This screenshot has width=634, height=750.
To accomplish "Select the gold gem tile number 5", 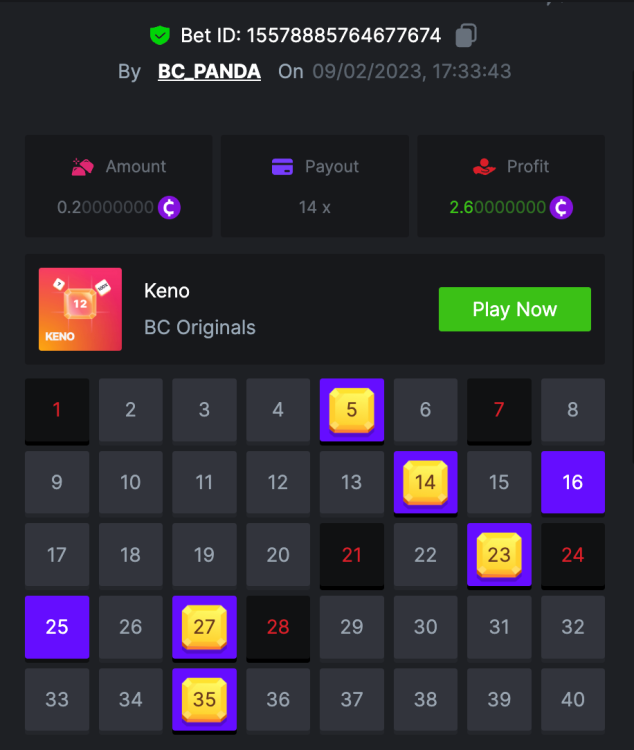I will pos(352,410).
